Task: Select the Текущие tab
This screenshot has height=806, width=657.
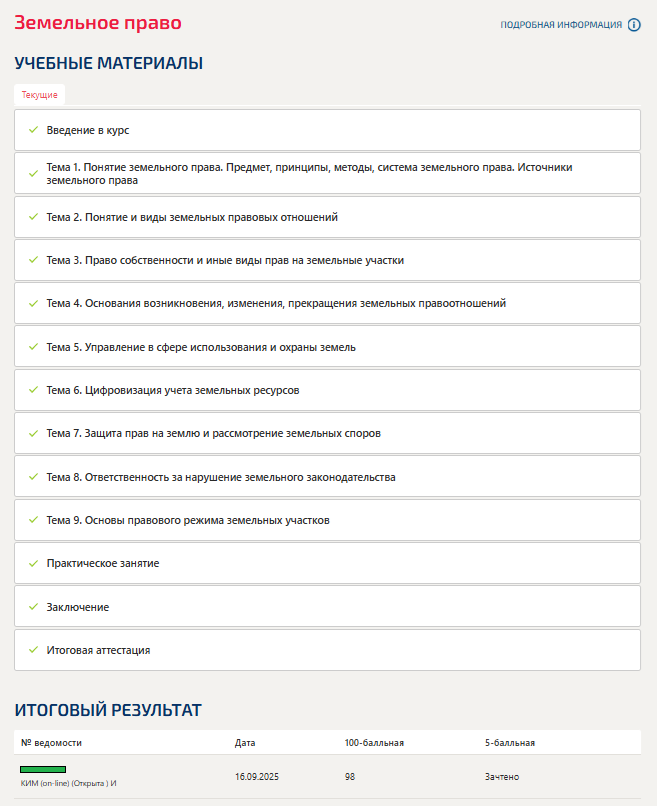Action: tap(40, 95)
